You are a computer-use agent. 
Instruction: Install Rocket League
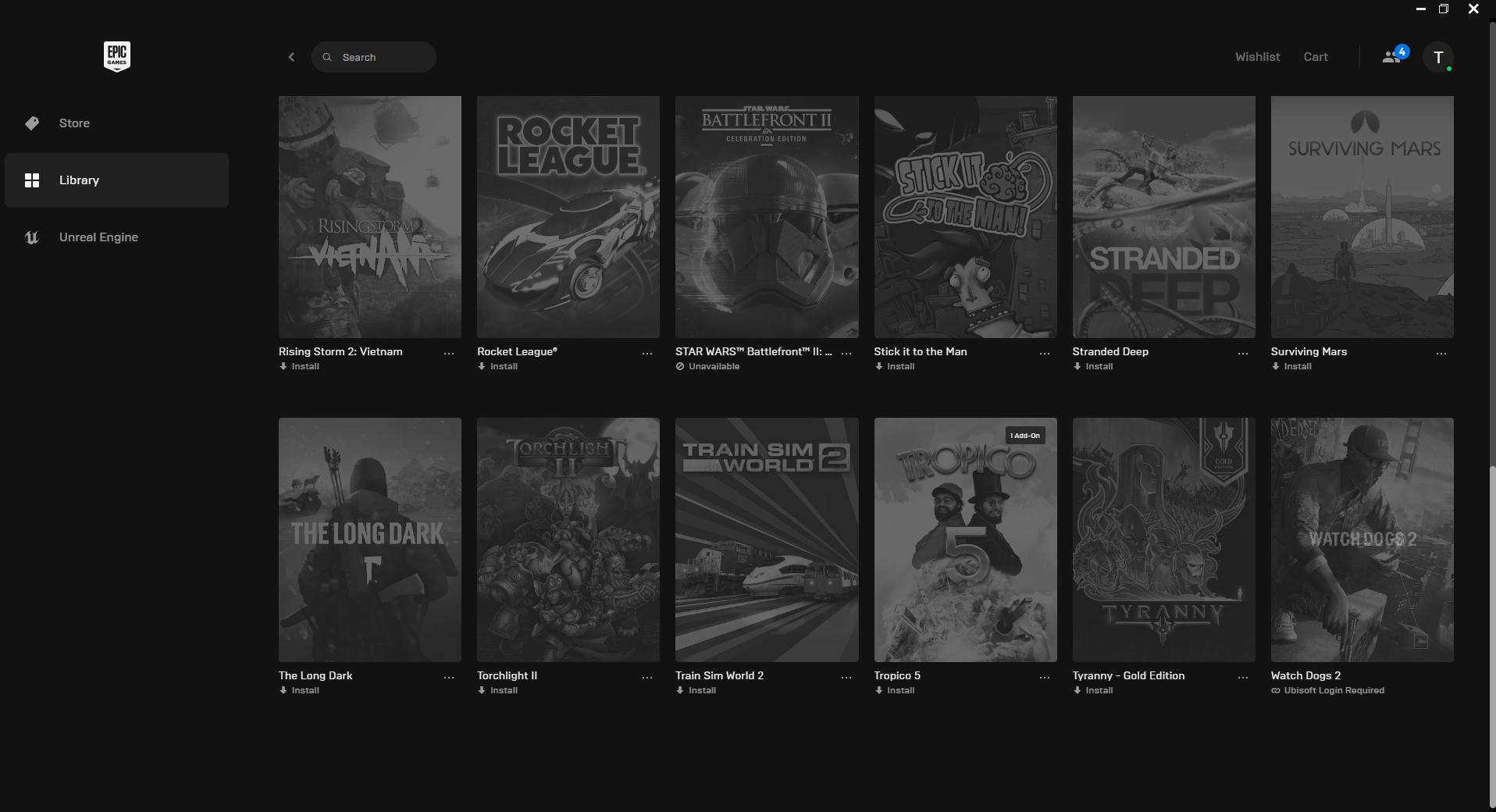click(498, 366)
